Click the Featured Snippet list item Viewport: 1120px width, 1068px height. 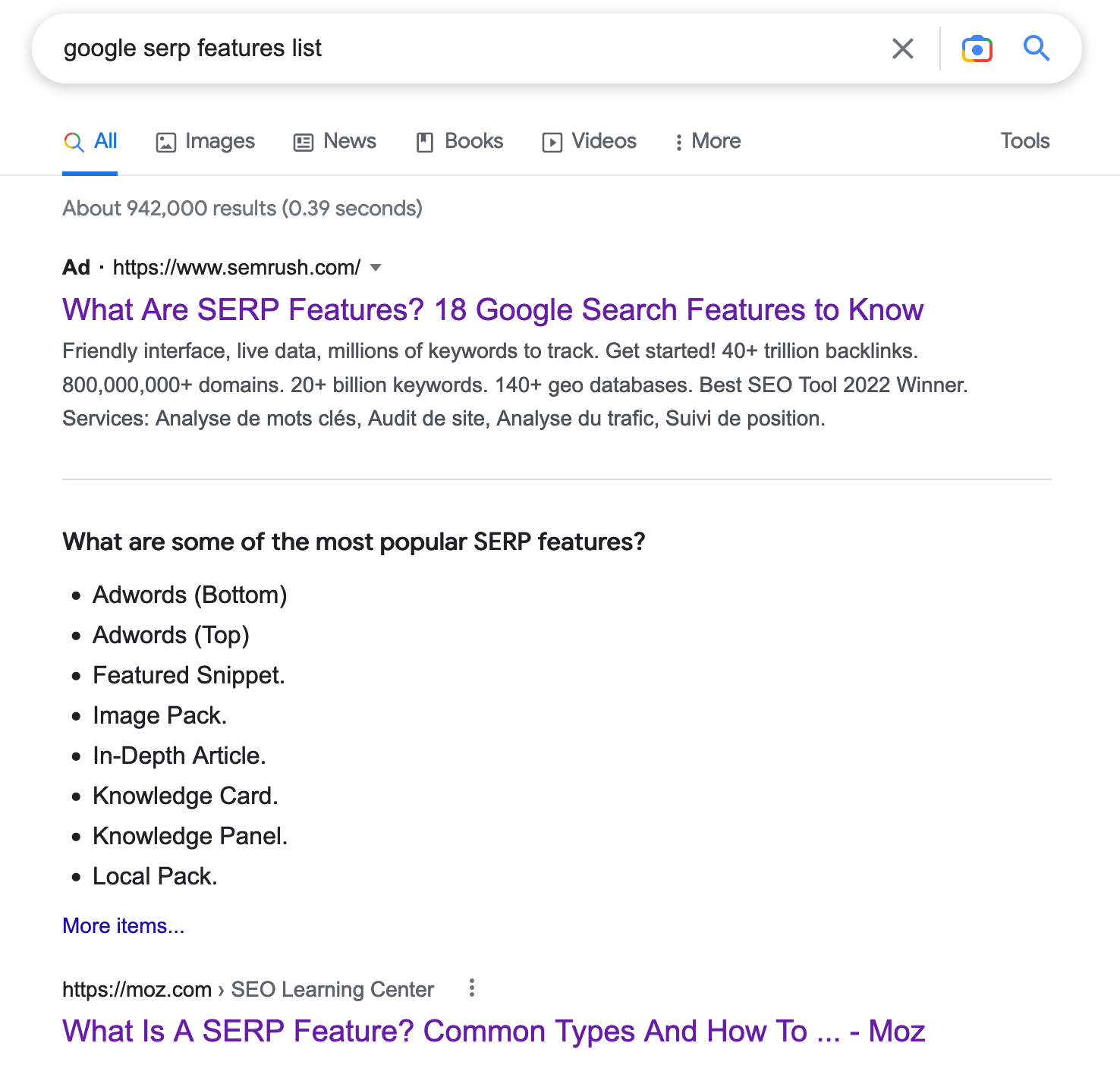pos(187,675)
